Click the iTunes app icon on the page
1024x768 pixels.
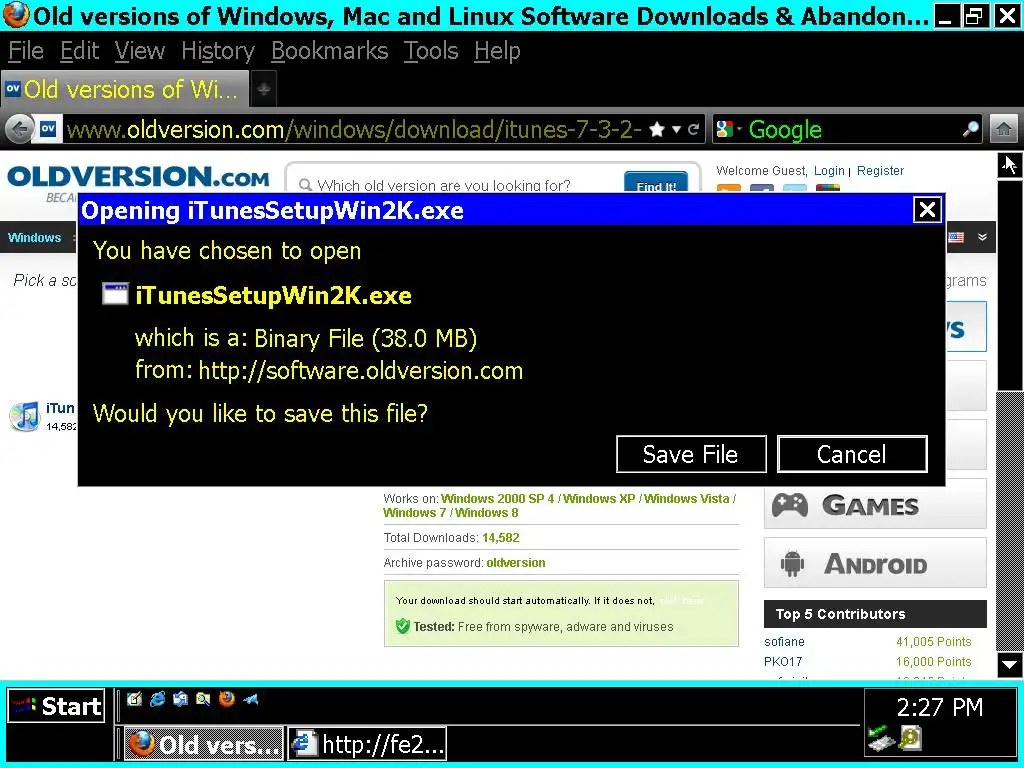point(25,416)
